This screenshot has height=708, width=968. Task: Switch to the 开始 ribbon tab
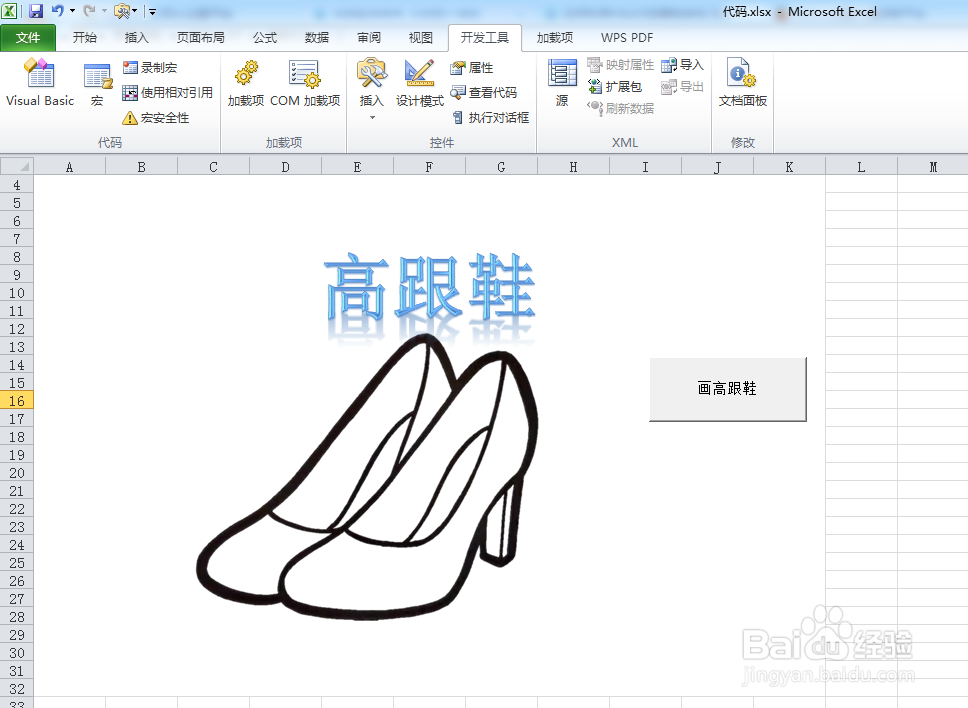(85, 37)
